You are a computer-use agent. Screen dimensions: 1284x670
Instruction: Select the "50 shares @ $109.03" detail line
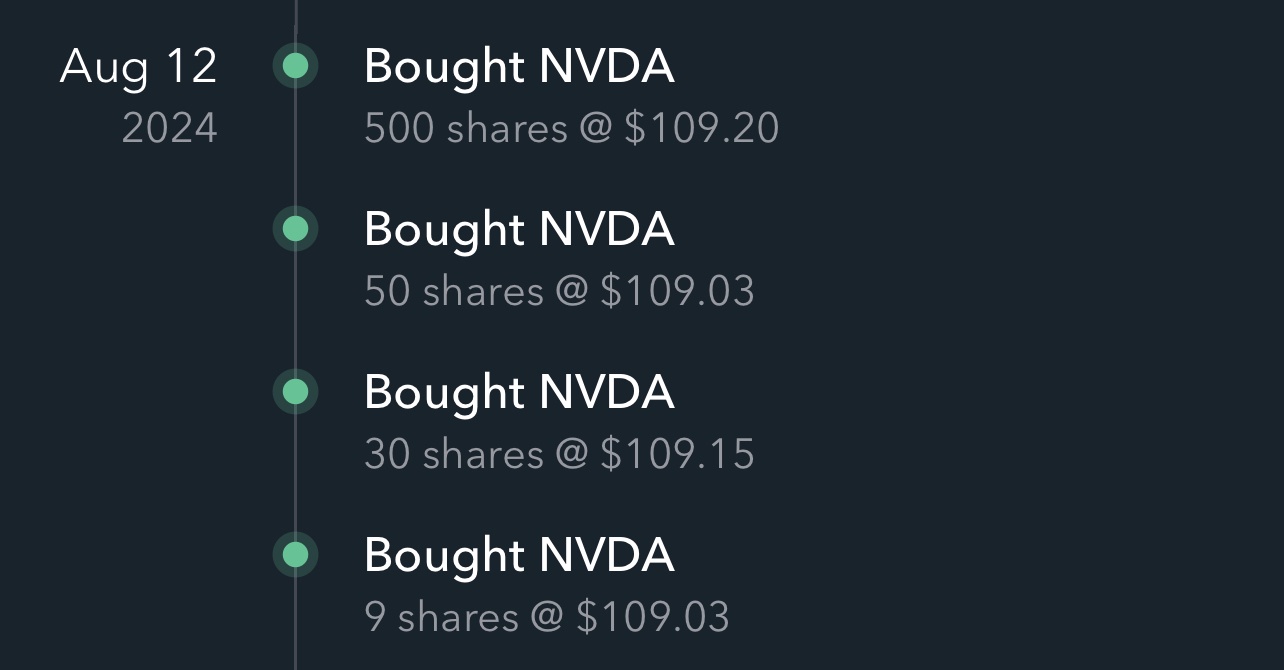559,291
